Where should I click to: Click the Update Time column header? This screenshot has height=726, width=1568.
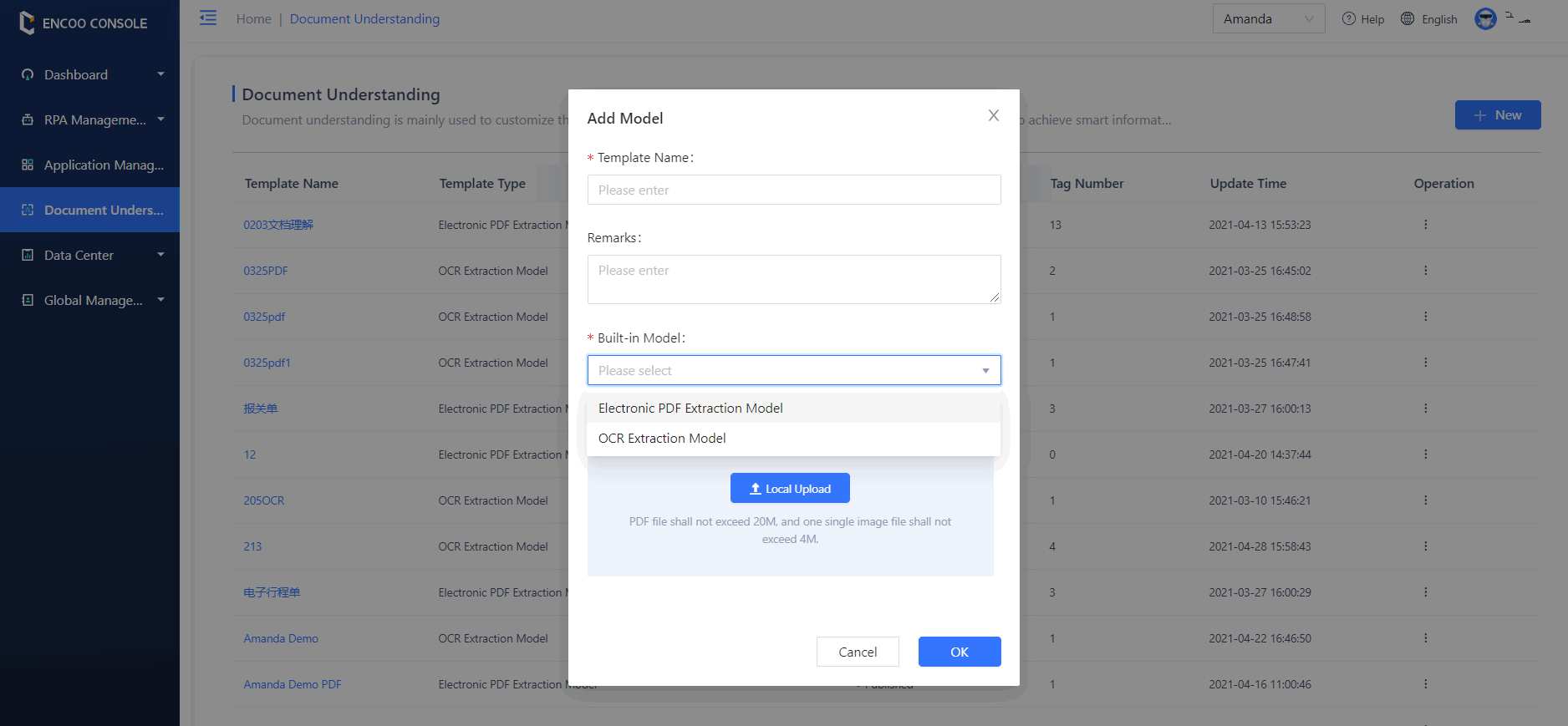1248,183
